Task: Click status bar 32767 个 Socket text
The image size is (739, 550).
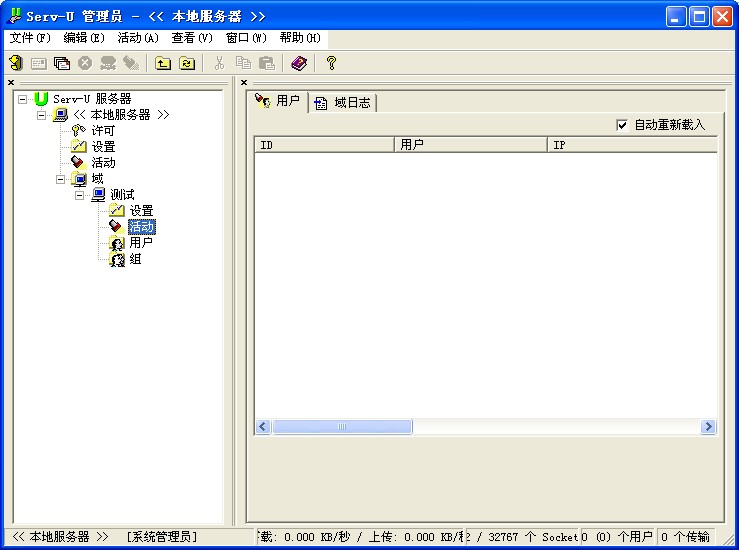Action: [x=533, y=537]
